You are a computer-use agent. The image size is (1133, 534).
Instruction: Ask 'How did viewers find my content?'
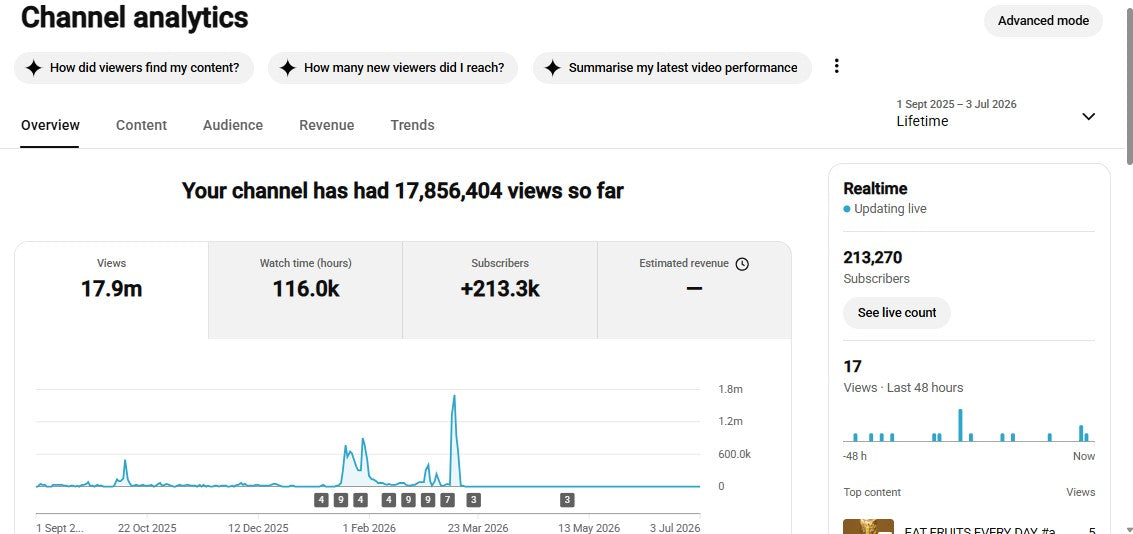[x=134, y=68]
